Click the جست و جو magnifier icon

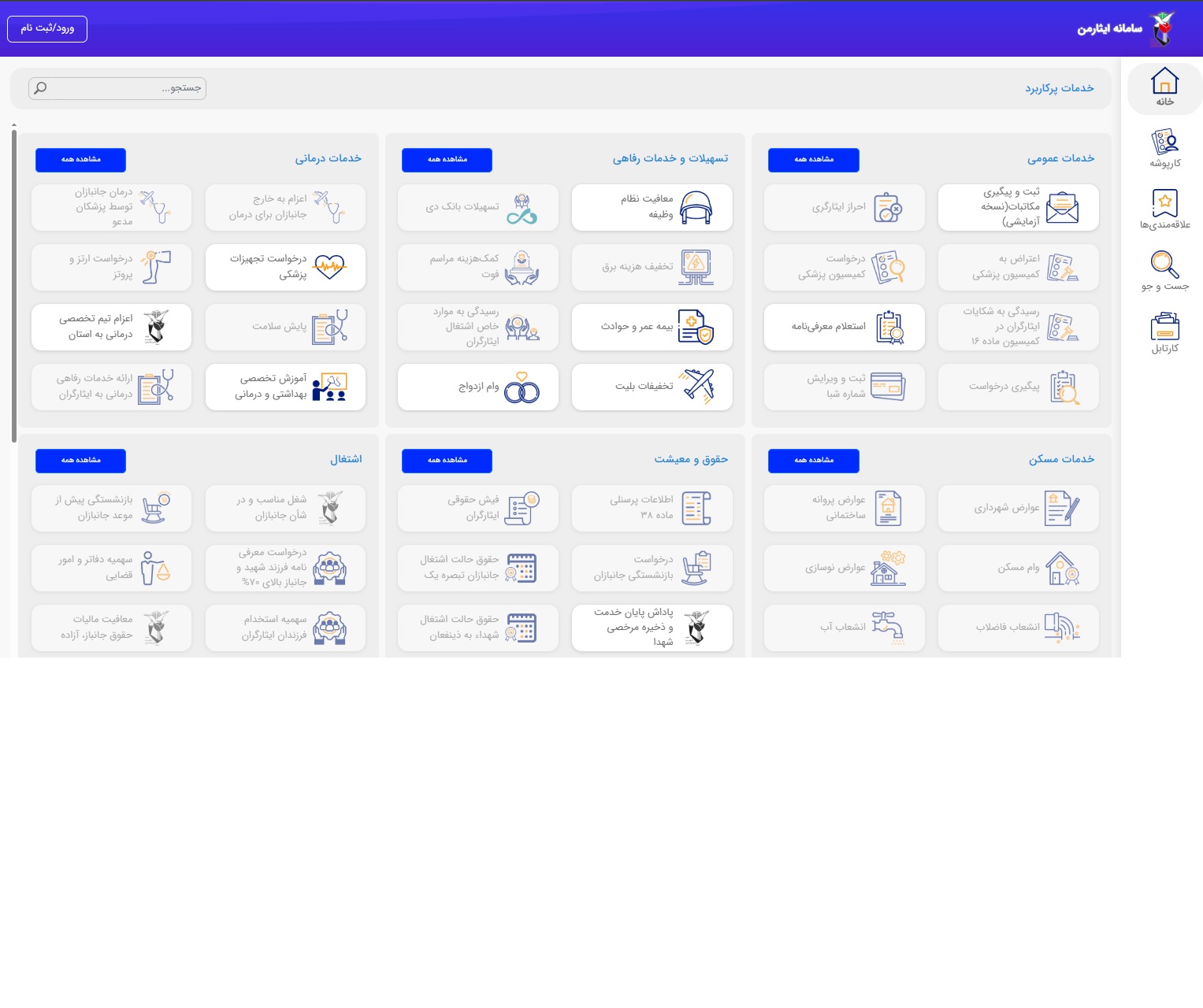[1164, 265]
